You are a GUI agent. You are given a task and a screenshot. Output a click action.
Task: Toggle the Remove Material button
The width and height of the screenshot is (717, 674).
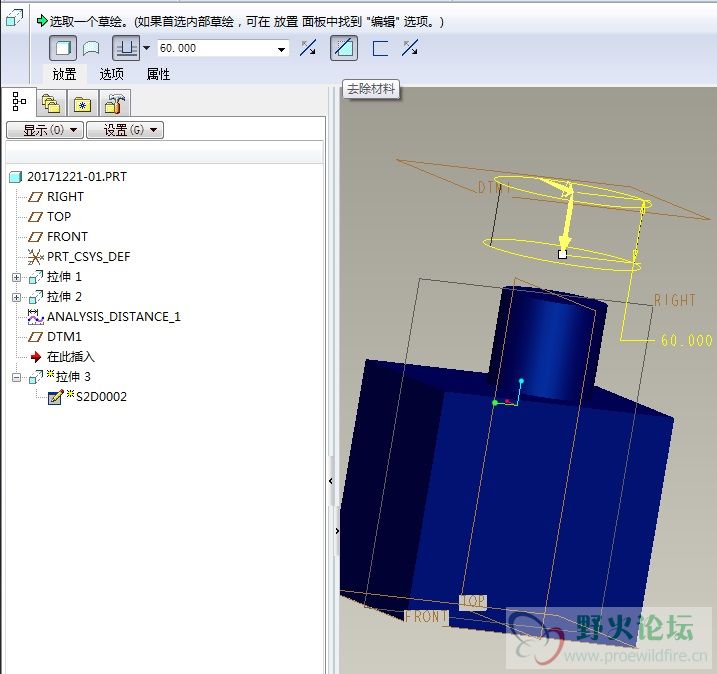point(344,48)
